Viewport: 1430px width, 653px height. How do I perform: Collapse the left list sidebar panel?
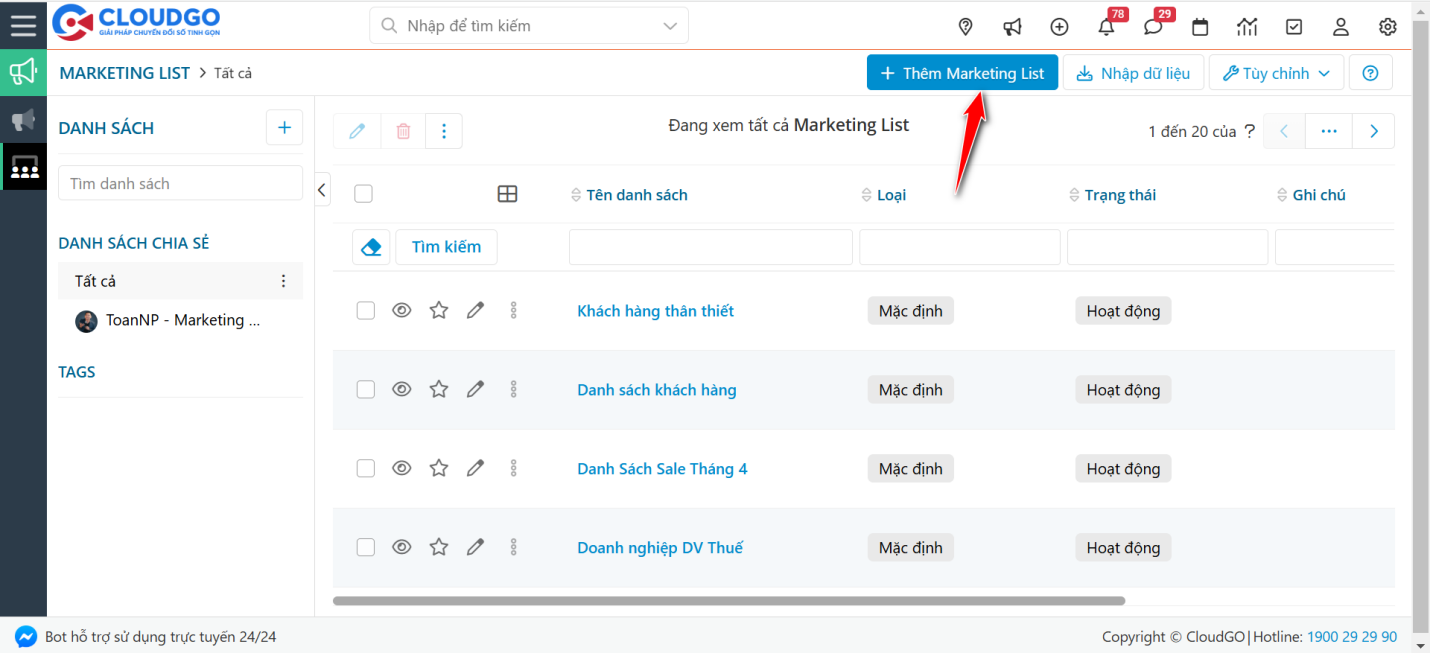tap(322, 189)
